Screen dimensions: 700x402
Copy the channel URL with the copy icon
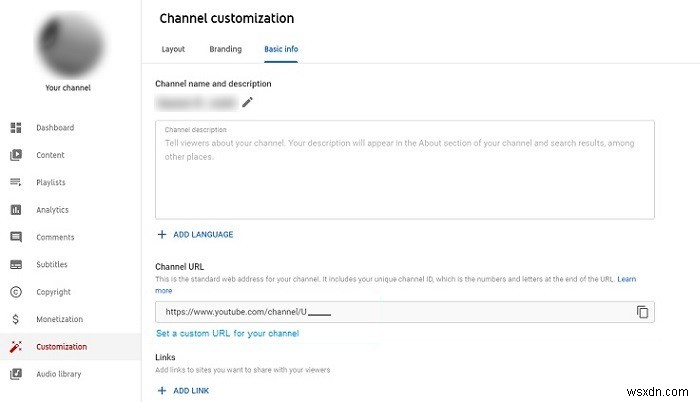642,312
